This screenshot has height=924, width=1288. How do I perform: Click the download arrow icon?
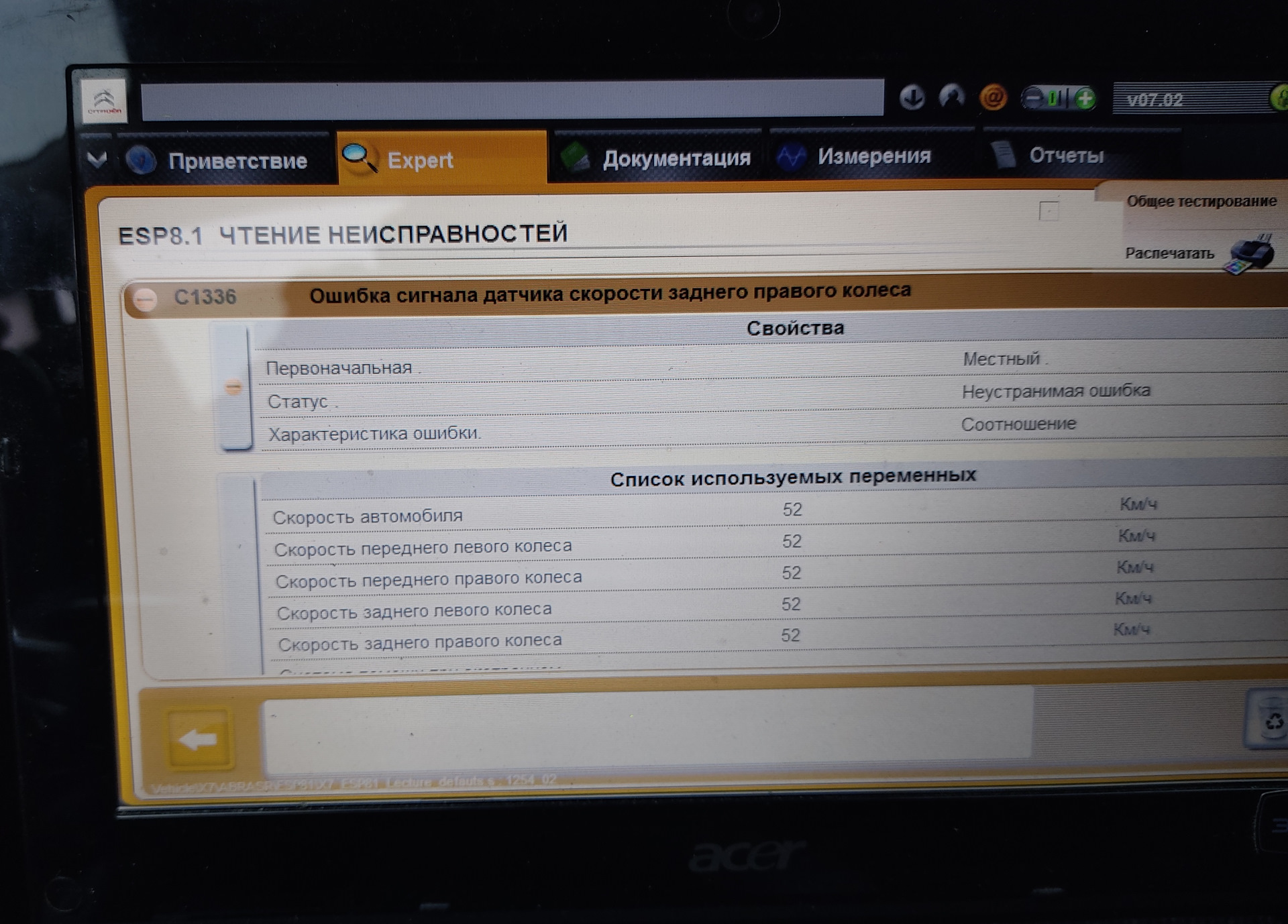tap(912, 98)
